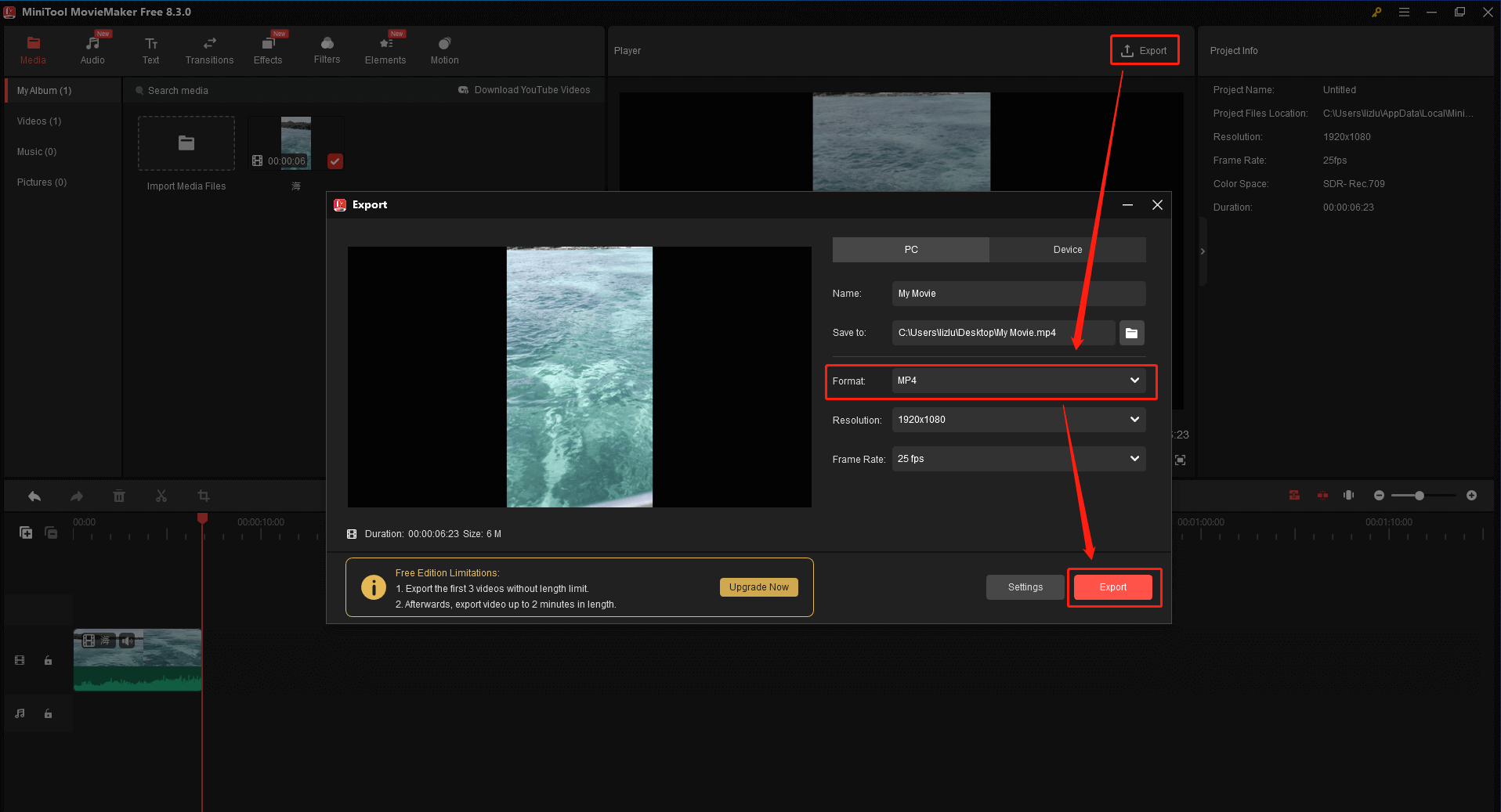Click the Settings button in Export dialog
Image resolution: width=1501 pixels, height=812 pixels.
click(x=1025, y=587)
